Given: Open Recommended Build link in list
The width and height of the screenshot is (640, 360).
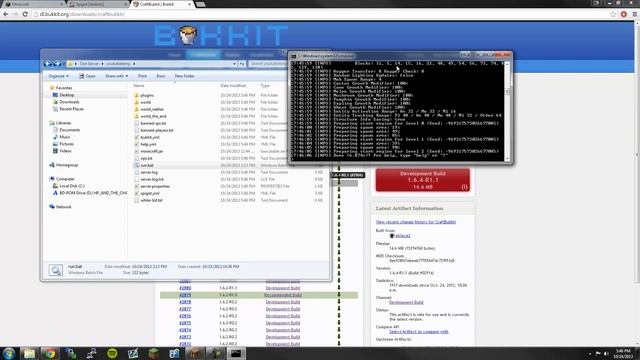Looking at the screenshot, I should (x=282, y=295).
